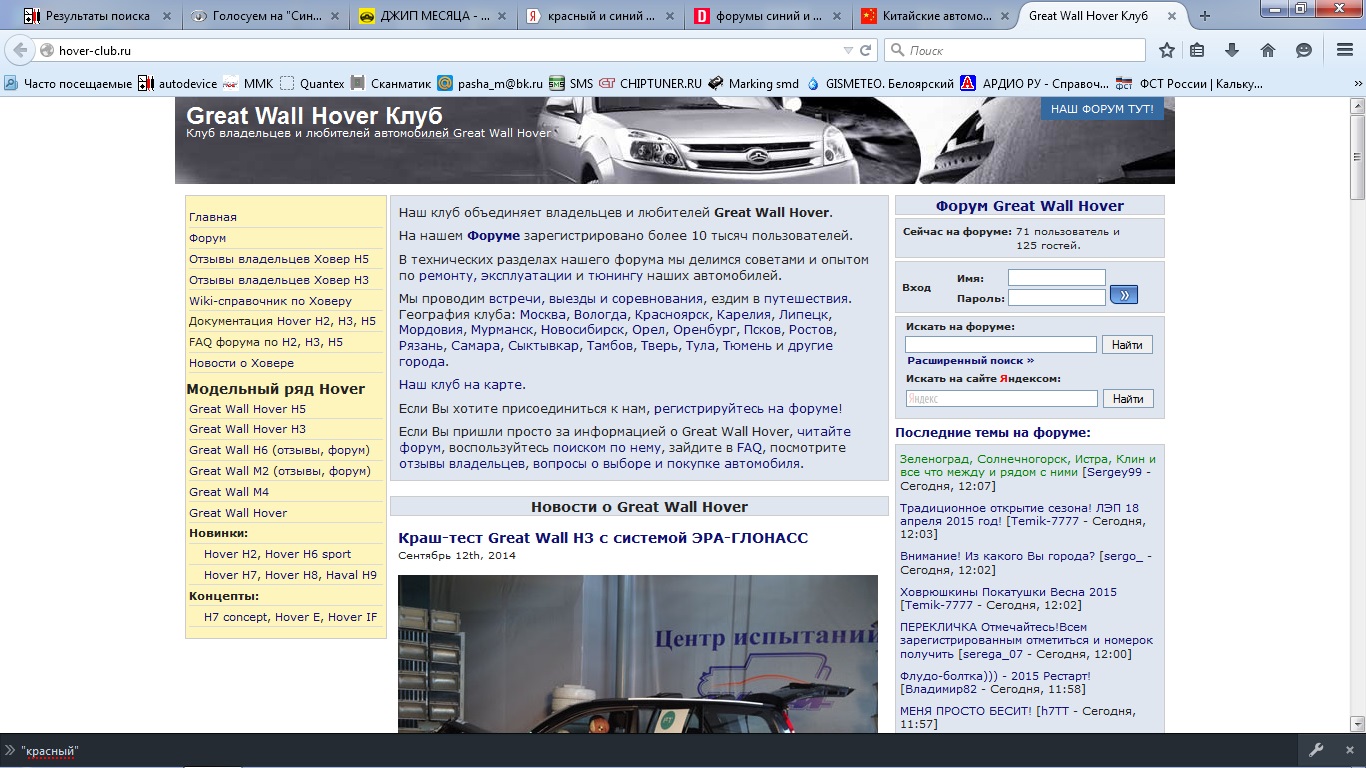Click the page vertical scrollbar thumb
Screen dimensions: 1366x768
(1357, 159)
